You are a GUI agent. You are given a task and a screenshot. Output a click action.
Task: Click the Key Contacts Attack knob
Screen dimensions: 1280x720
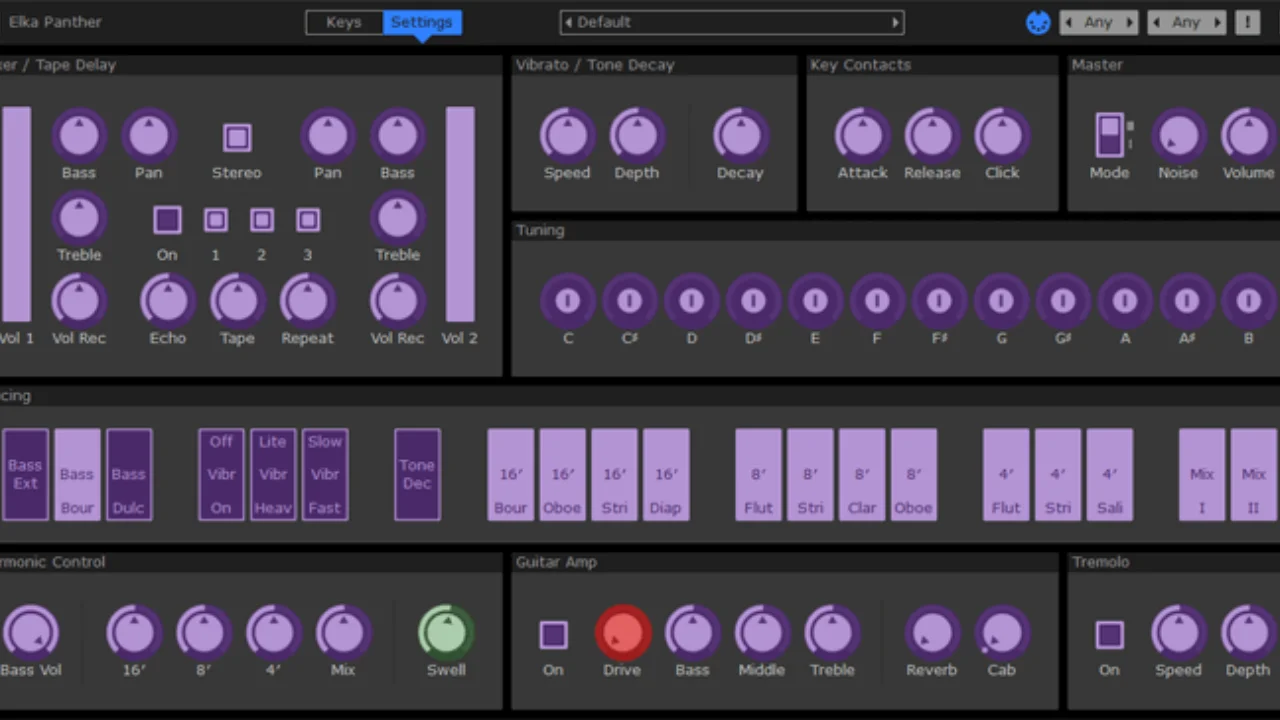pos(862,135)
